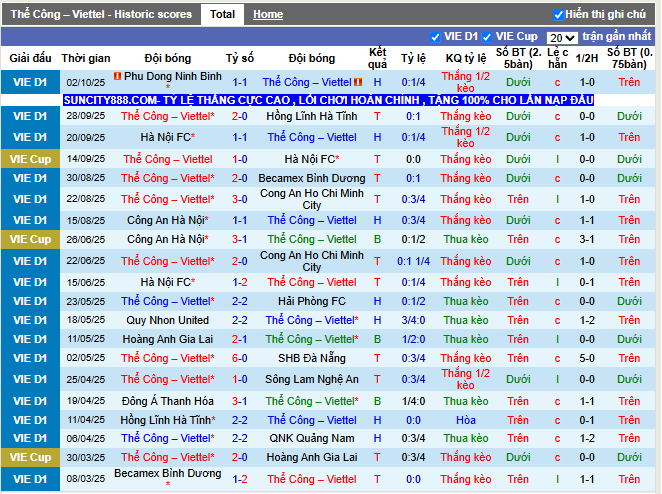Open Đông Á Thanh Hóa team link
This screenshot has width=662, height=494.
point(168,401)
